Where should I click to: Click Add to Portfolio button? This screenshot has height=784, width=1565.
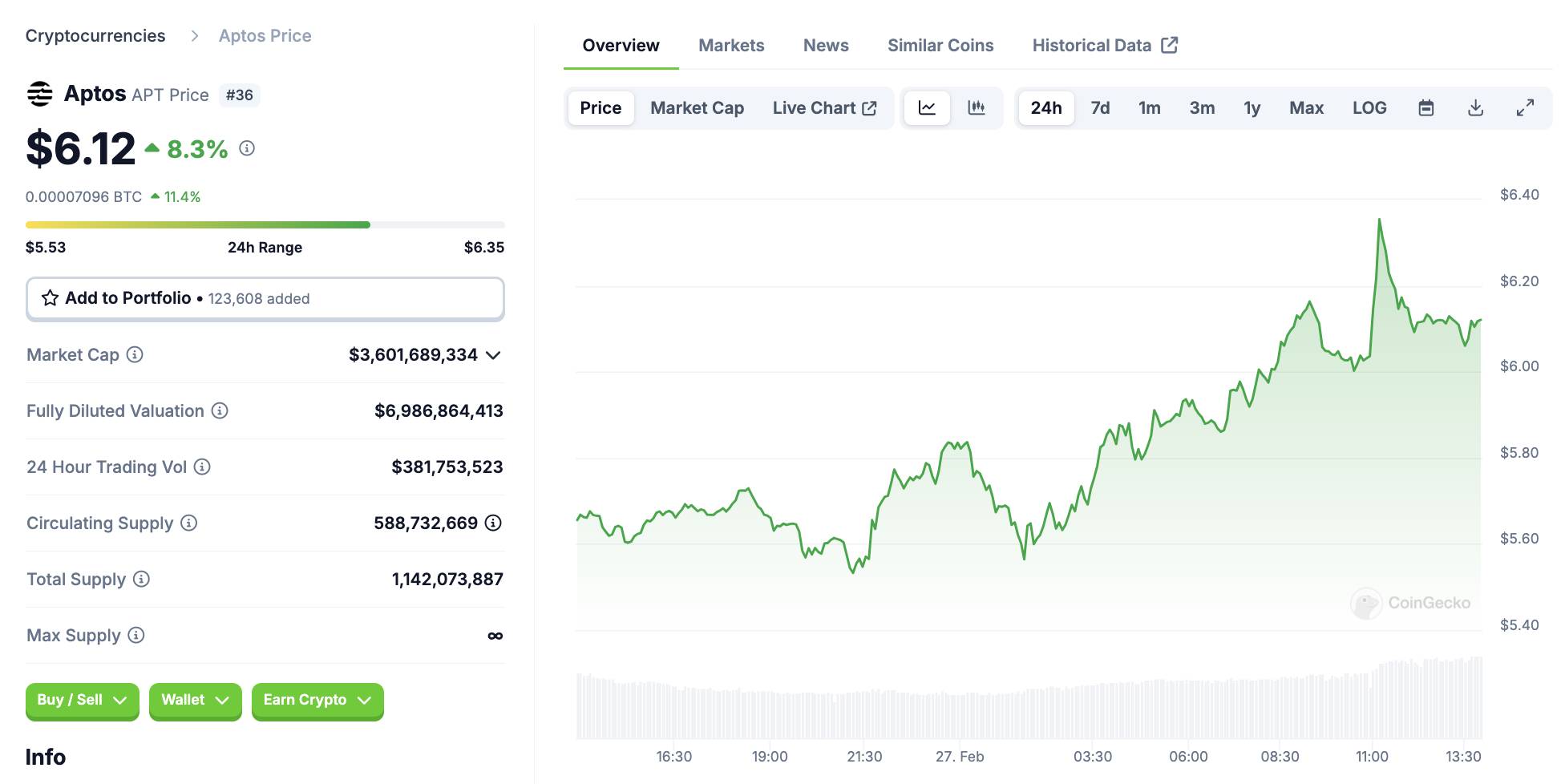(x=265, y=298)
